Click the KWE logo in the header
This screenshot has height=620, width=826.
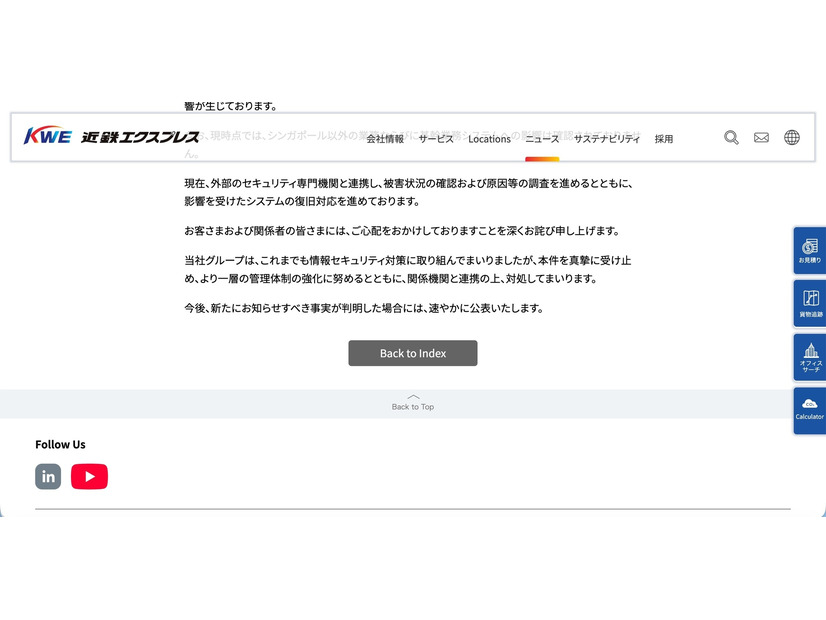(47, 136)
